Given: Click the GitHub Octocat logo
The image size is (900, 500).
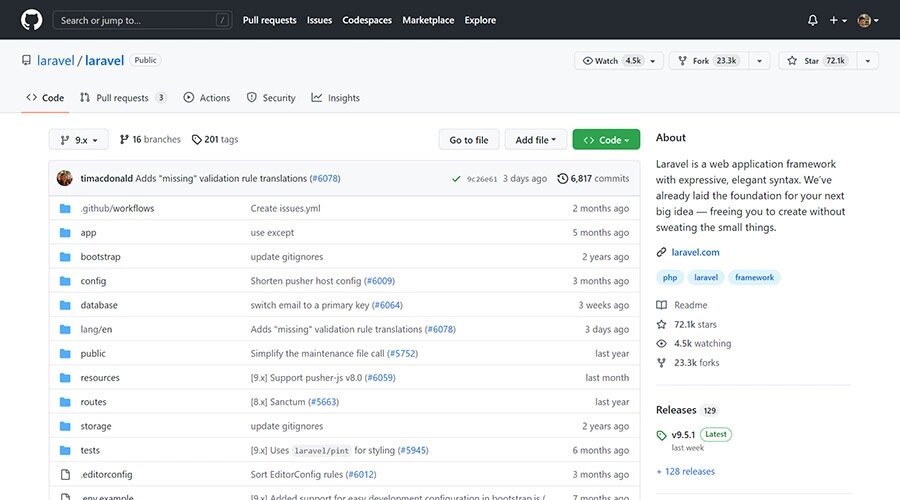Looking at the screenshot, I should pyautogui.click(x=32, y=20).
